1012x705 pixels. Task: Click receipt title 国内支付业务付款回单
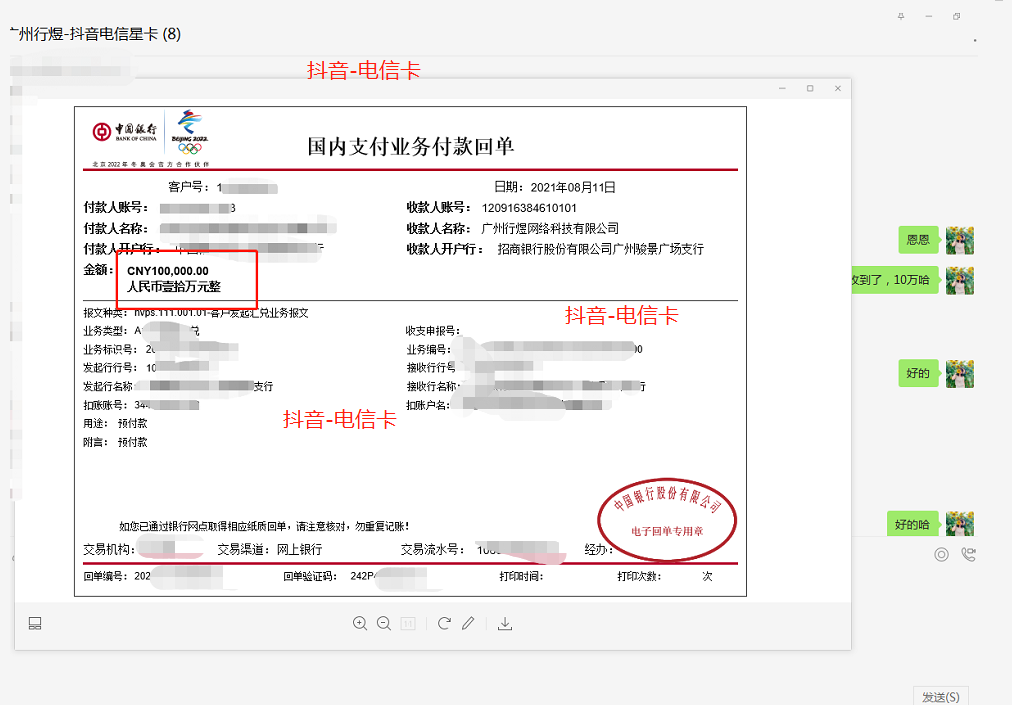pyautogui.click(x=410, y=147)
